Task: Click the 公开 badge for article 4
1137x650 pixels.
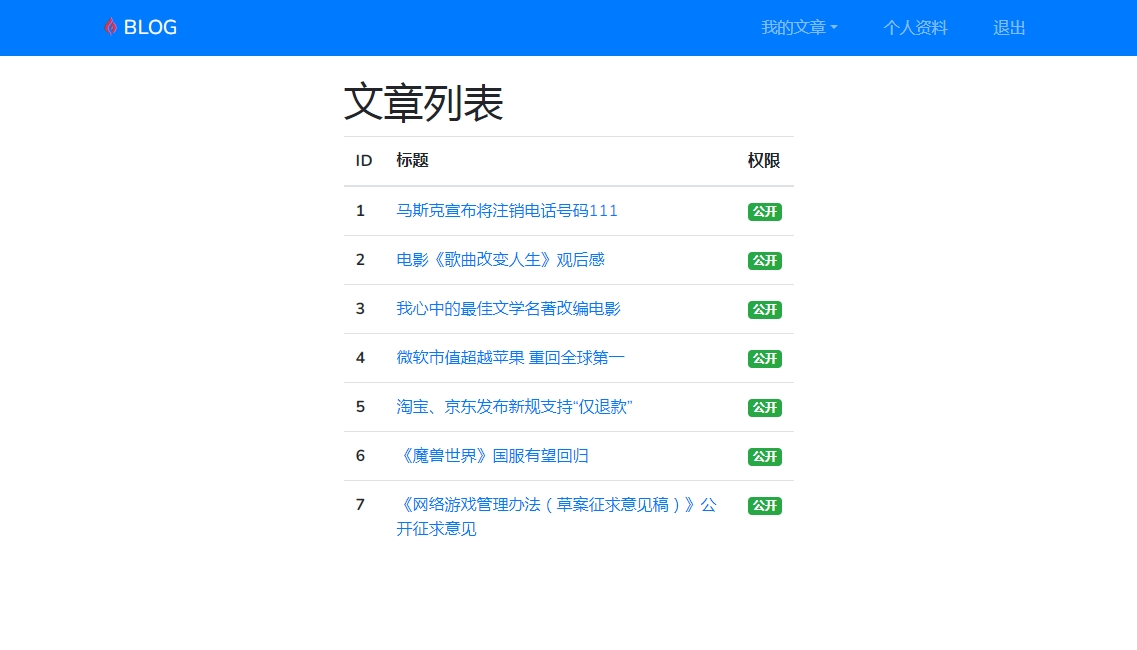Action: pyautogui.click(x=764, y=359)
